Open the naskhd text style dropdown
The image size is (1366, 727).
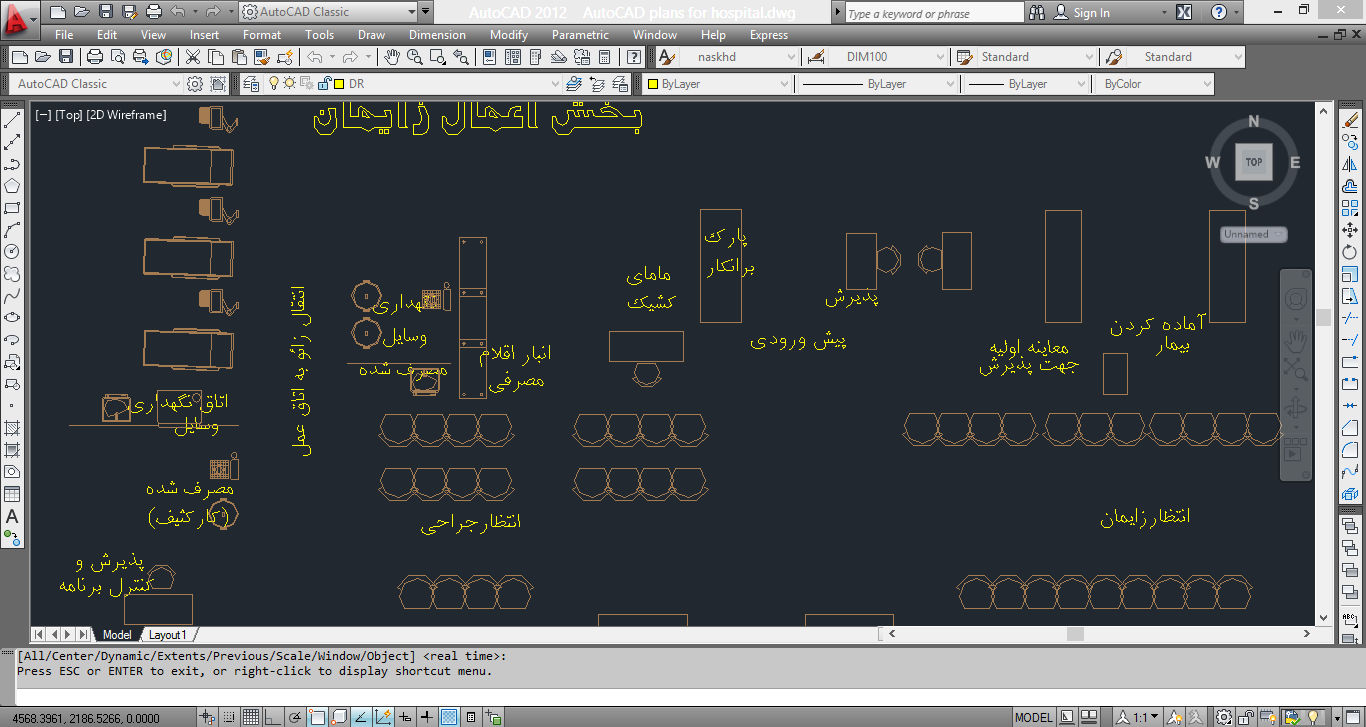[738, 57]
